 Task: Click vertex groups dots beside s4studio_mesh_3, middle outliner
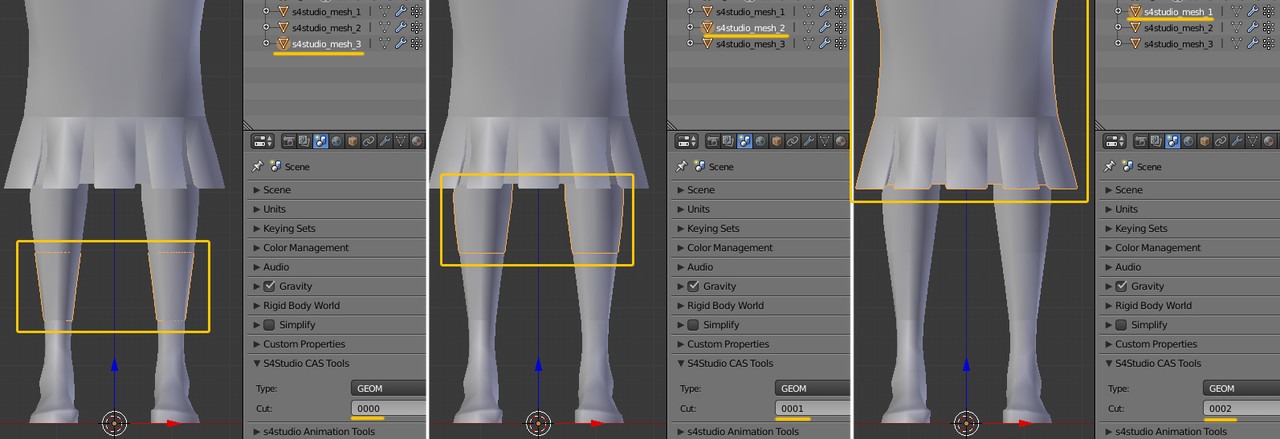pyautogui.click(x=841, y=43)
